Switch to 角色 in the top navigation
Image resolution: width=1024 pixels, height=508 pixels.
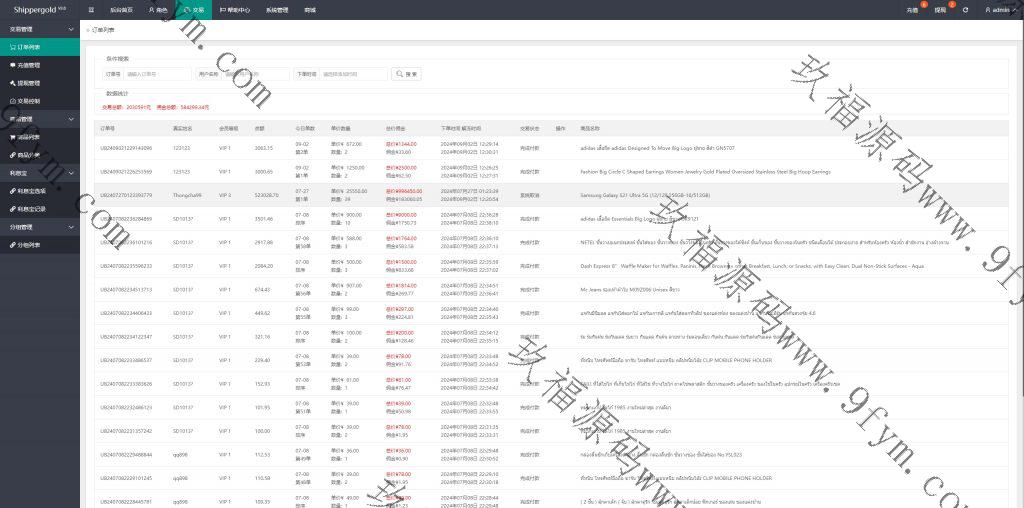[x=158, y=9]
